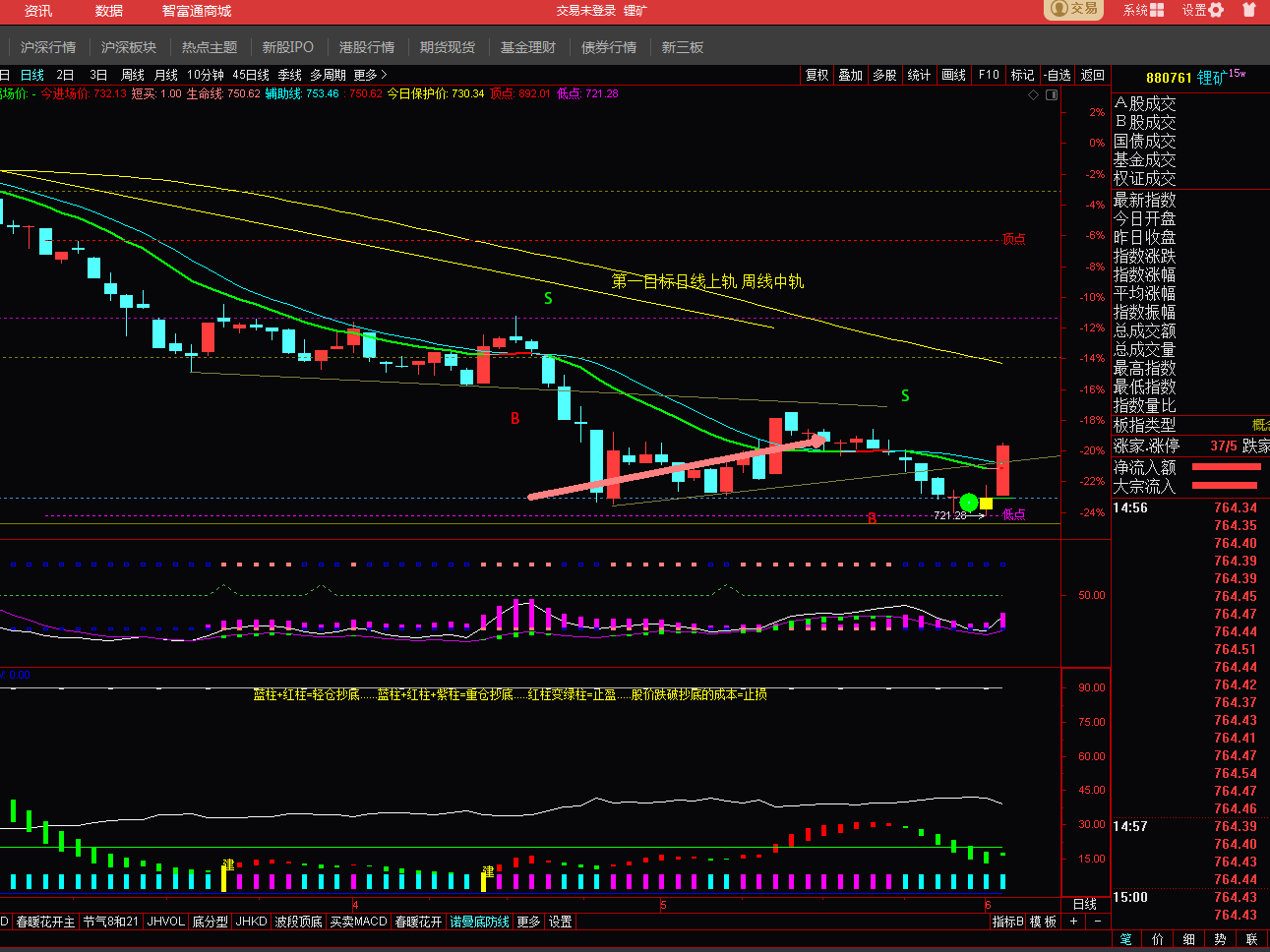This screenshot has width=1270, height=952.
Task: Click the 返回 button
Action: click(x=1093, y=75)
